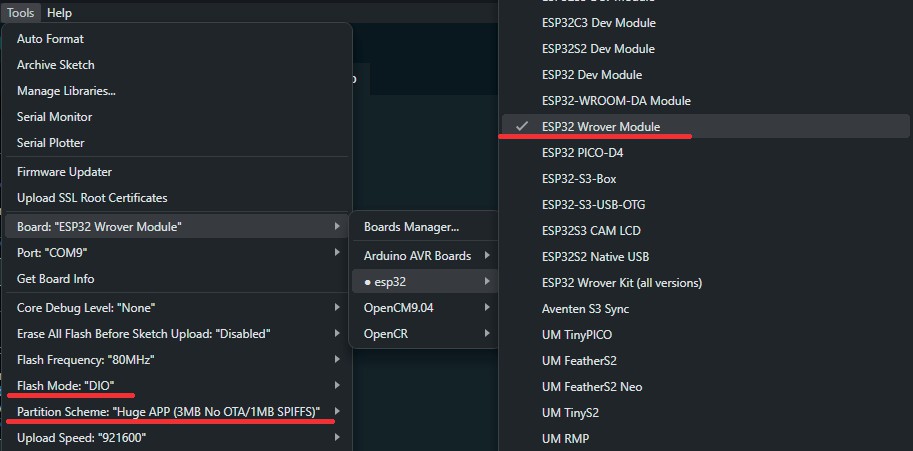Select Manage Libraries option

(66, 91)
